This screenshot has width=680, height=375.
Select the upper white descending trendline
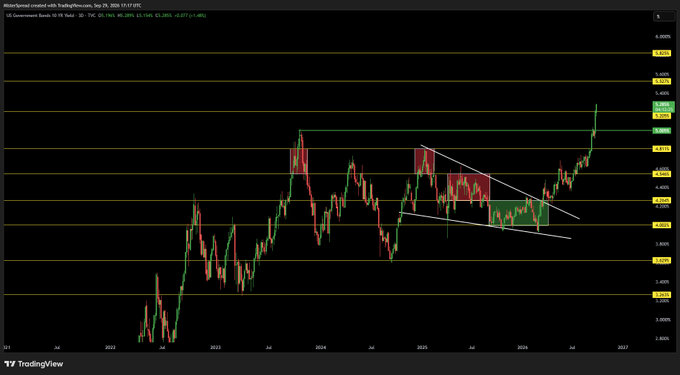pos(500,182)
